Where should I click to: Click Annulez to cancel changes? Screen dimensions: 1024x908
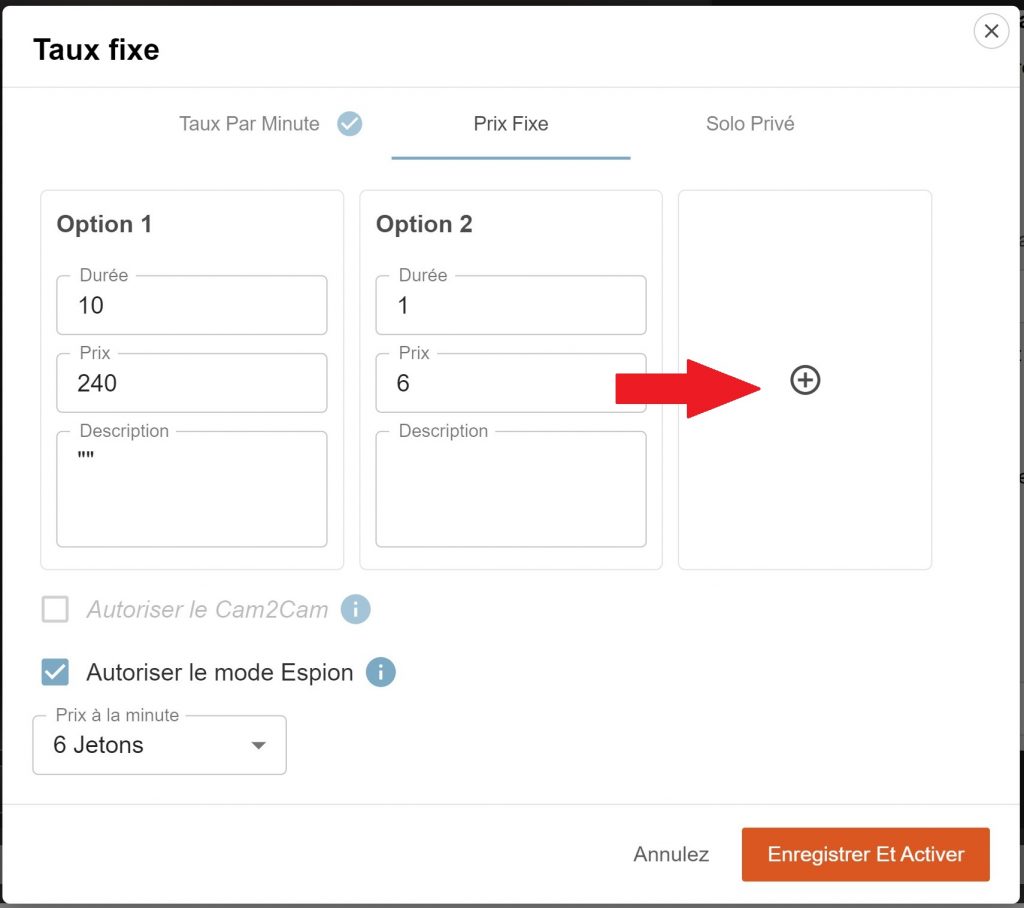click(671, 854)
